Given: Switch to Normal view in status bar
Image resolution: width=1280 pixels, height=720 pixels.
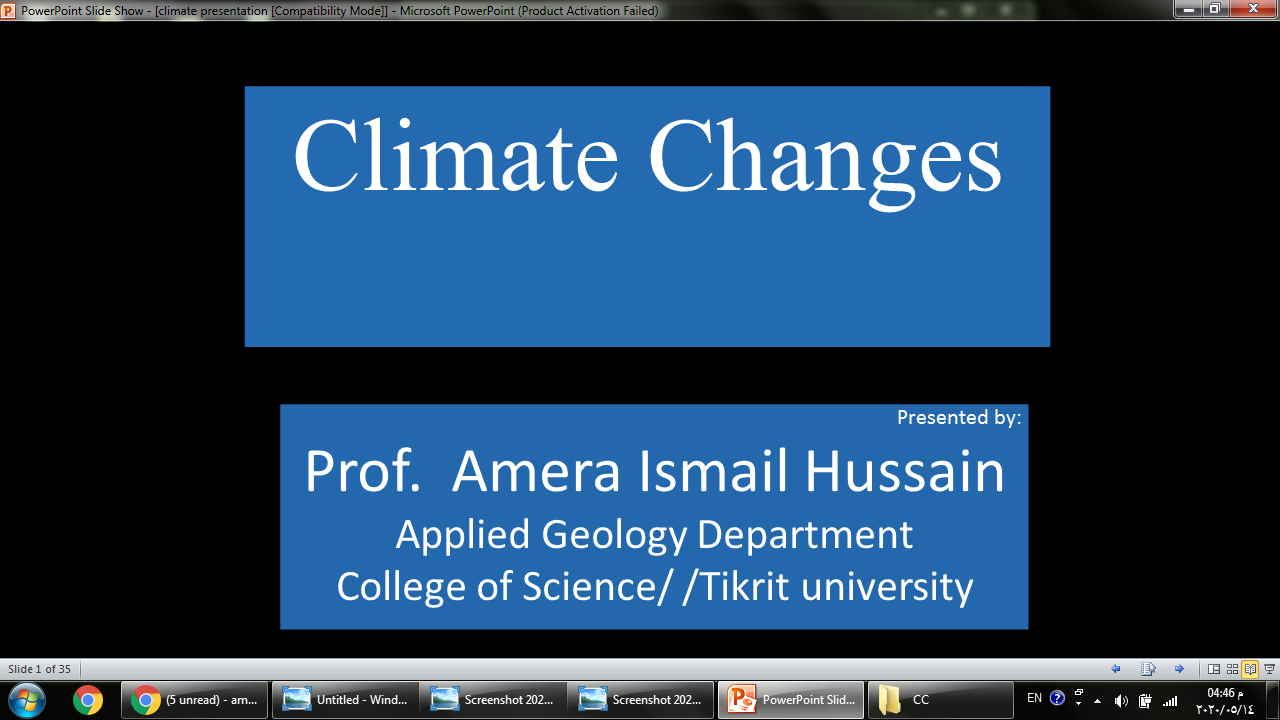Looking at the screenshot, I should (1214, 669).
